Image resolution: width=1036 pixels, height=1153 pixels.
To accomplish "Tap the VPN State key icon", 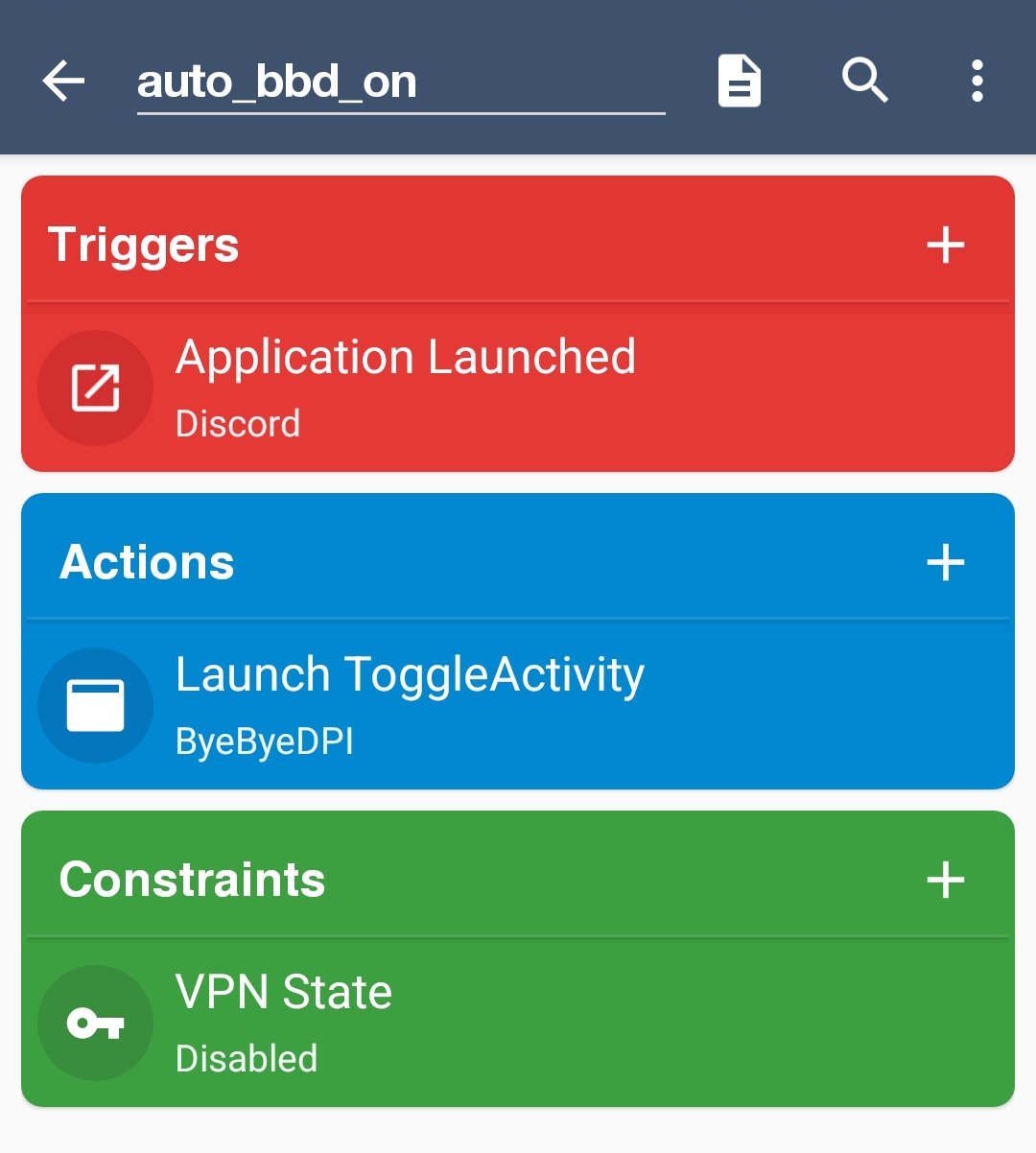I will (95, 1023).
